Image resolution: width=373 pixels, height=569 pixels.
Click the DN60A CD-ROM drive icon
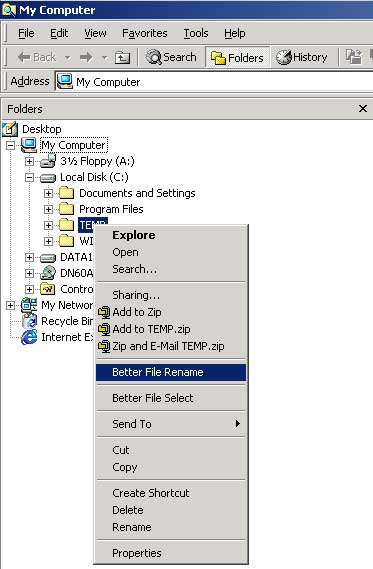(x=48, y=273)
